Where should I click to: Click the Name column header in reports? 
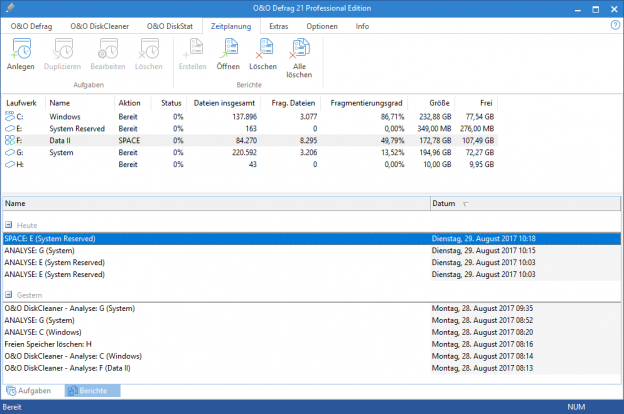click(x=200, y=203)
